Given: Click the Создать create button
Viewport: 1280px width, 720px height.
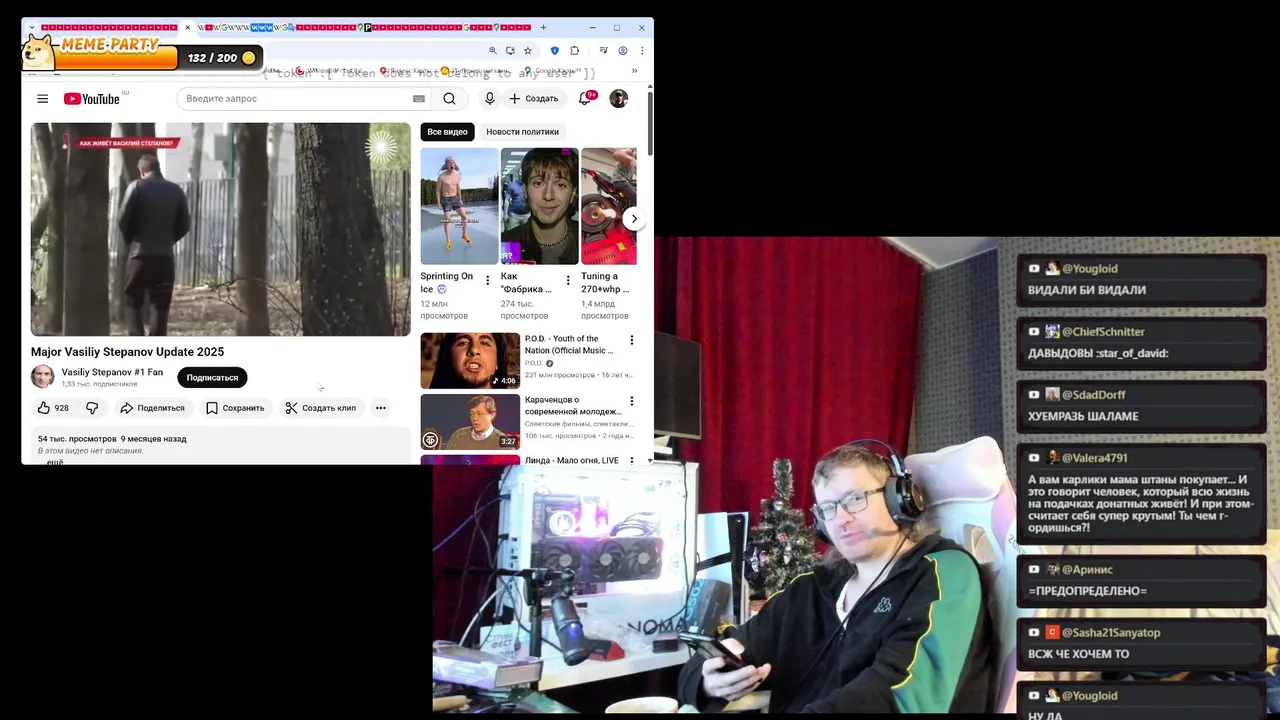Looking at the screenshot, I should pyautogui.click(x=533, y=99).
